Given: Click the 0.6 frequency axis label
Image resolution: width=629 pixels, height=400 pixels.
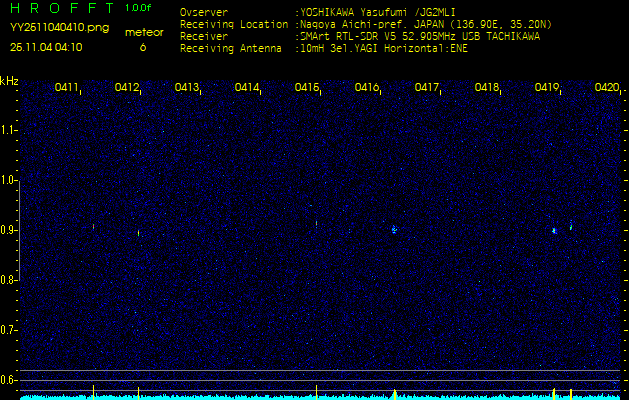Looking at the screenshot, I should (x=9, y=379).
